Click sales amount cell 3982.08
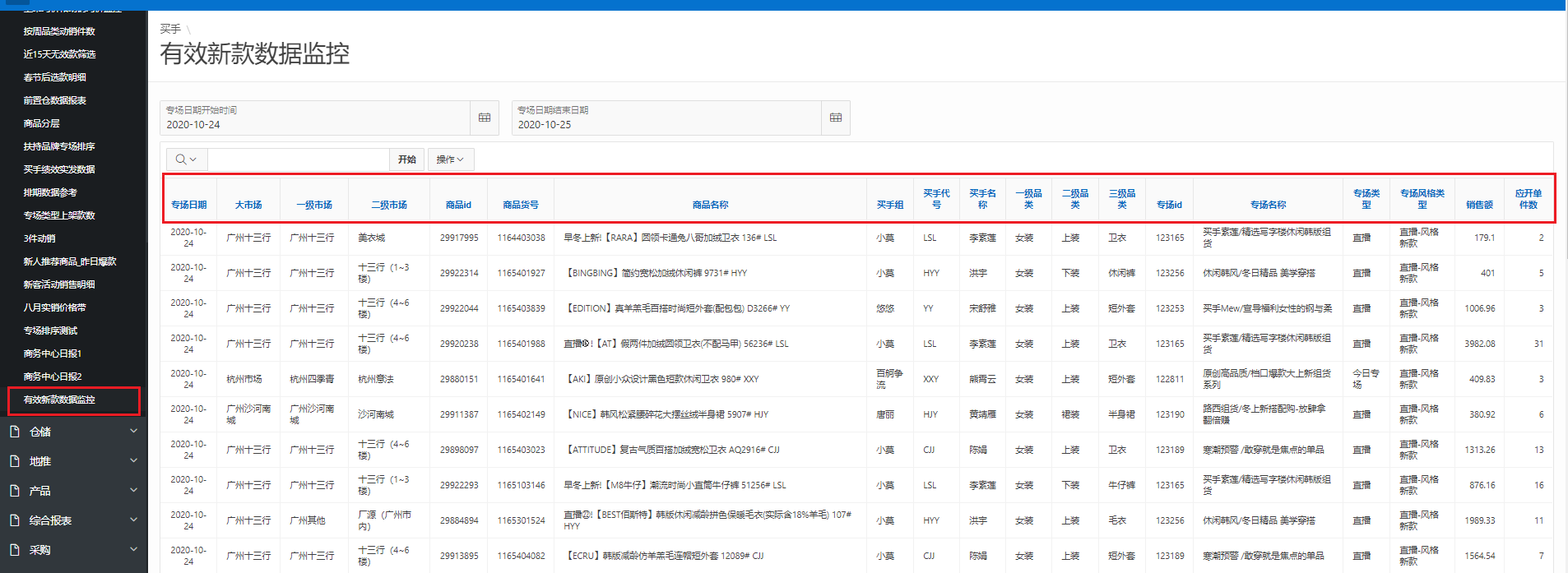 (x=1479, y=344)
